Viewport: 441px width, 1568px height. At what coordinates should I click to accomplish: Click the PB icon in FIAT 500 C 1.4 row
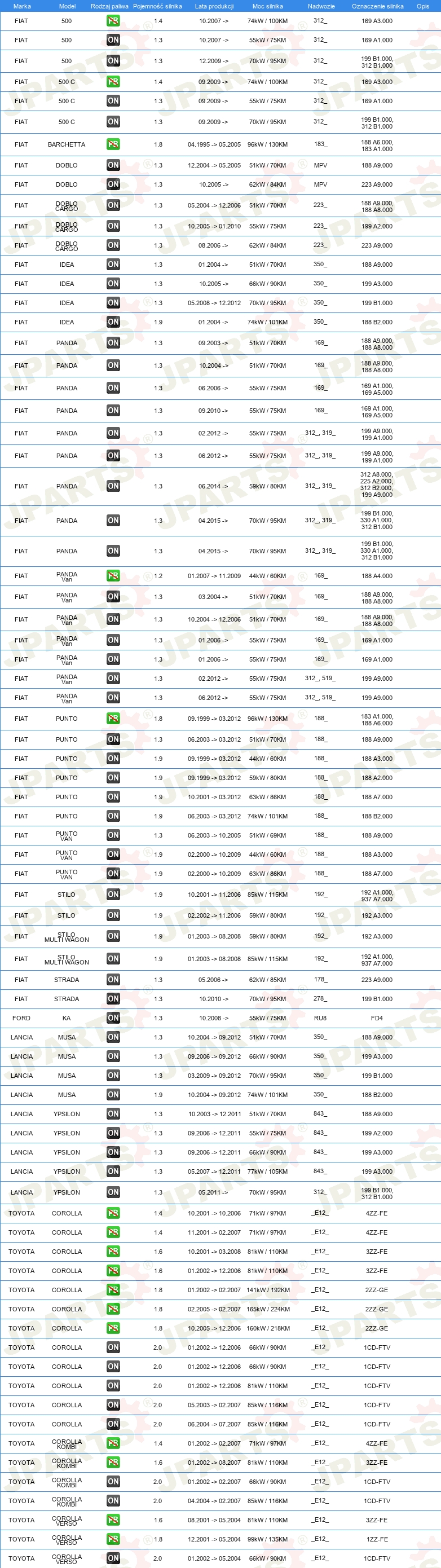click(113, 82)
